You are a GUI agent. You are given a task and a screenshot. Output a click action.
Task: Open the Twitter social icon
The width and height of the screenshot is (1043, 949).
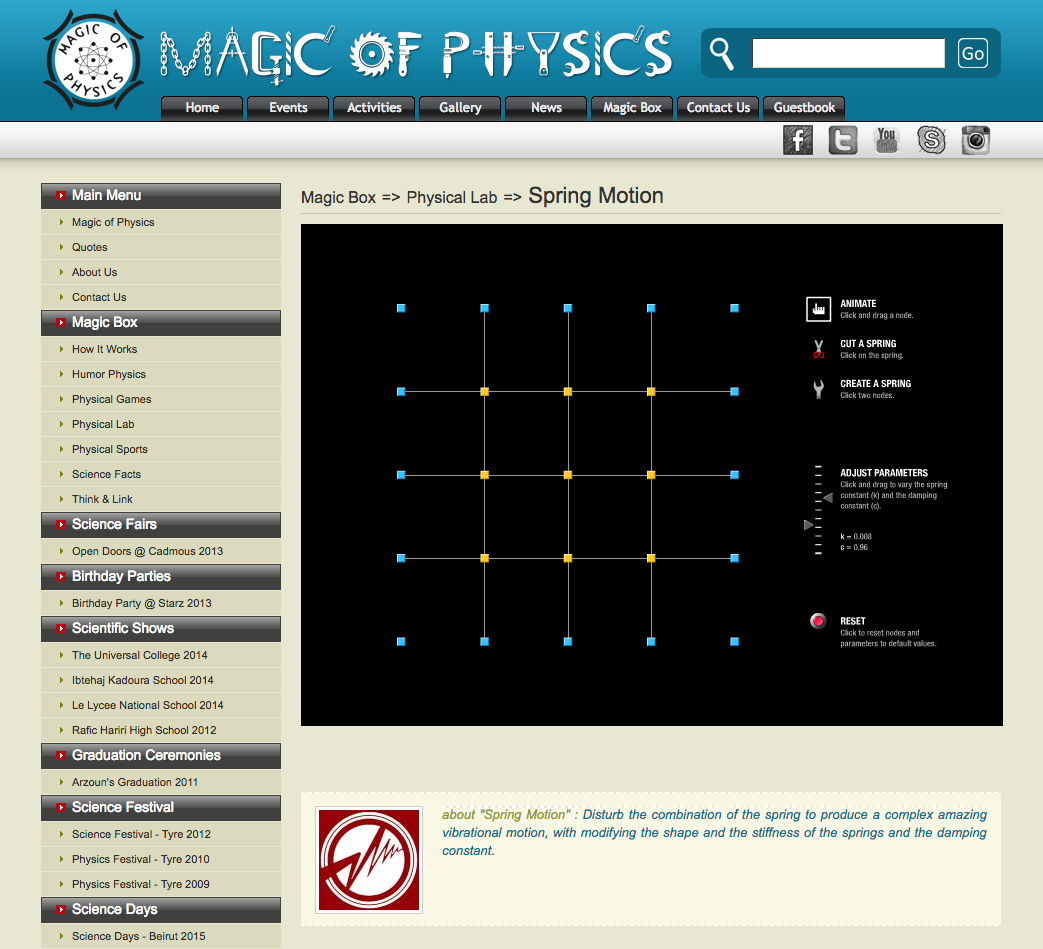(x=842, y=140)
